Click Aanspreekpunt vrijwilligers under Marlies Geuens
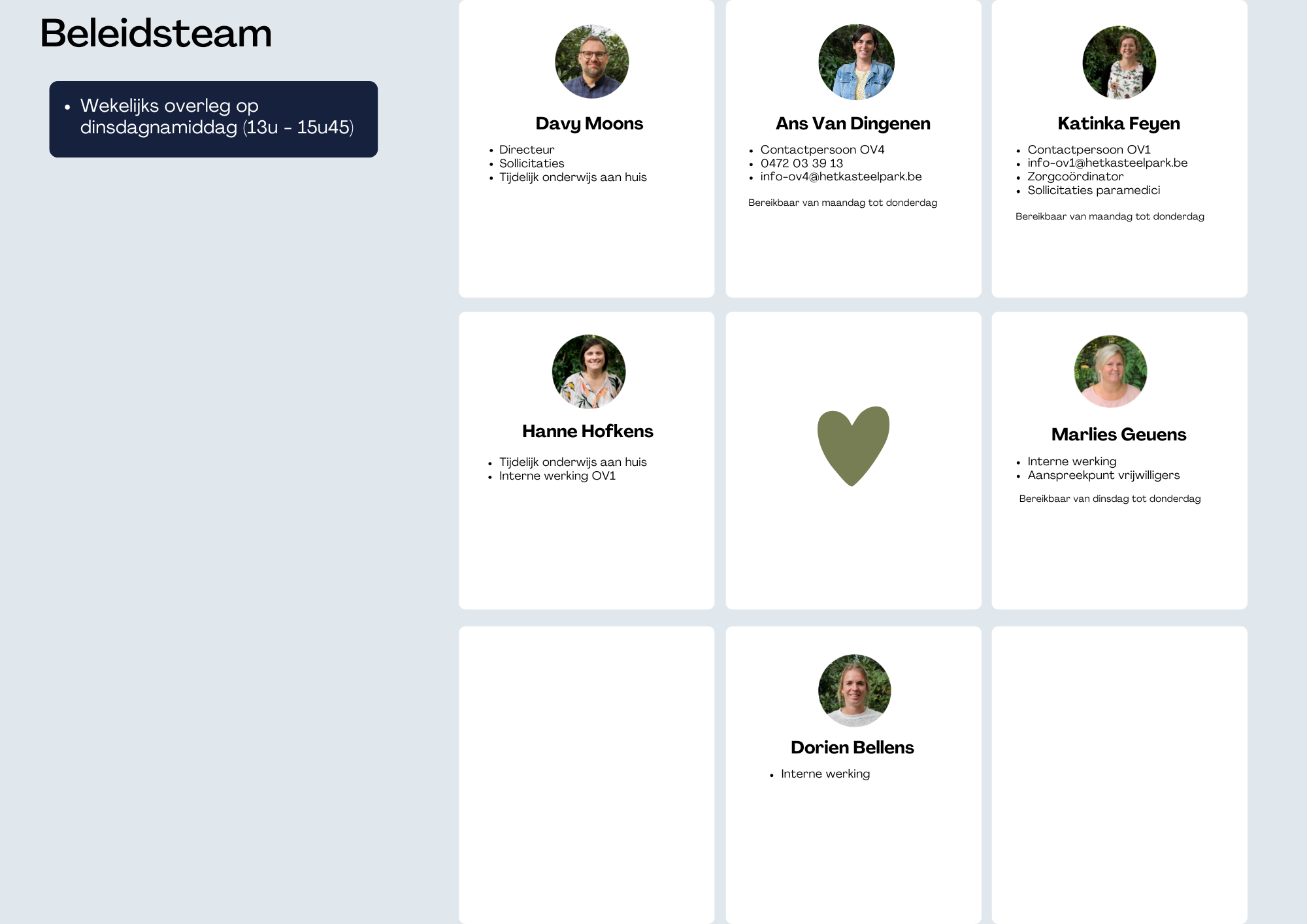 (1103, 475)
